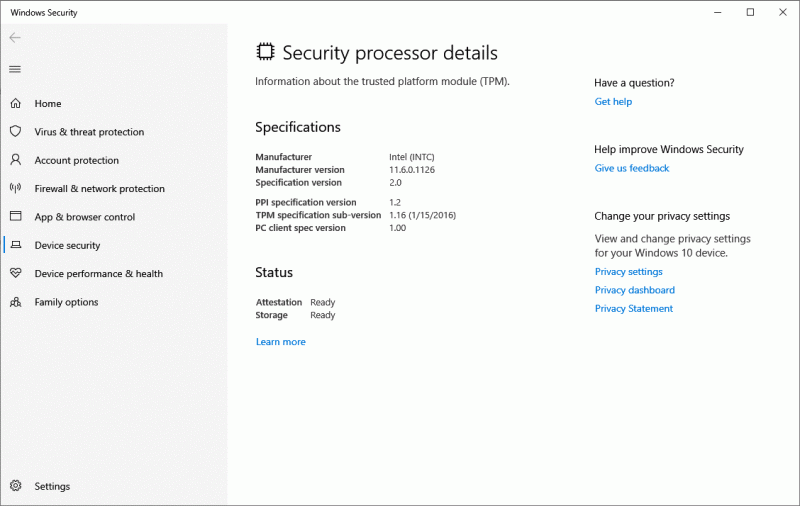This screenshot has height=506, width=800.
Task: Click Learn more under Status
Action: (280, 342)
